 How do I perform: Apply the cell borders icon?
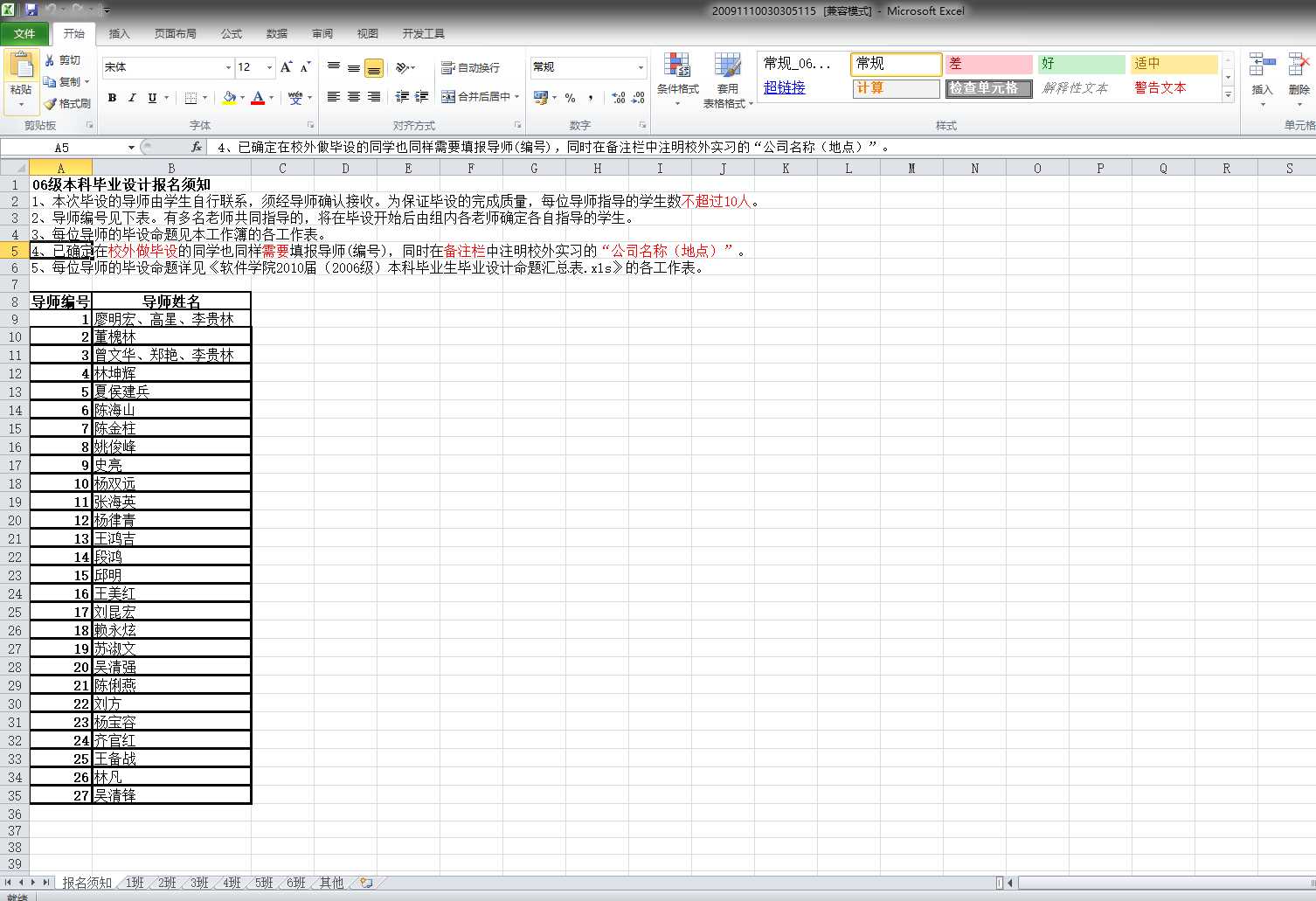point(190,98)
